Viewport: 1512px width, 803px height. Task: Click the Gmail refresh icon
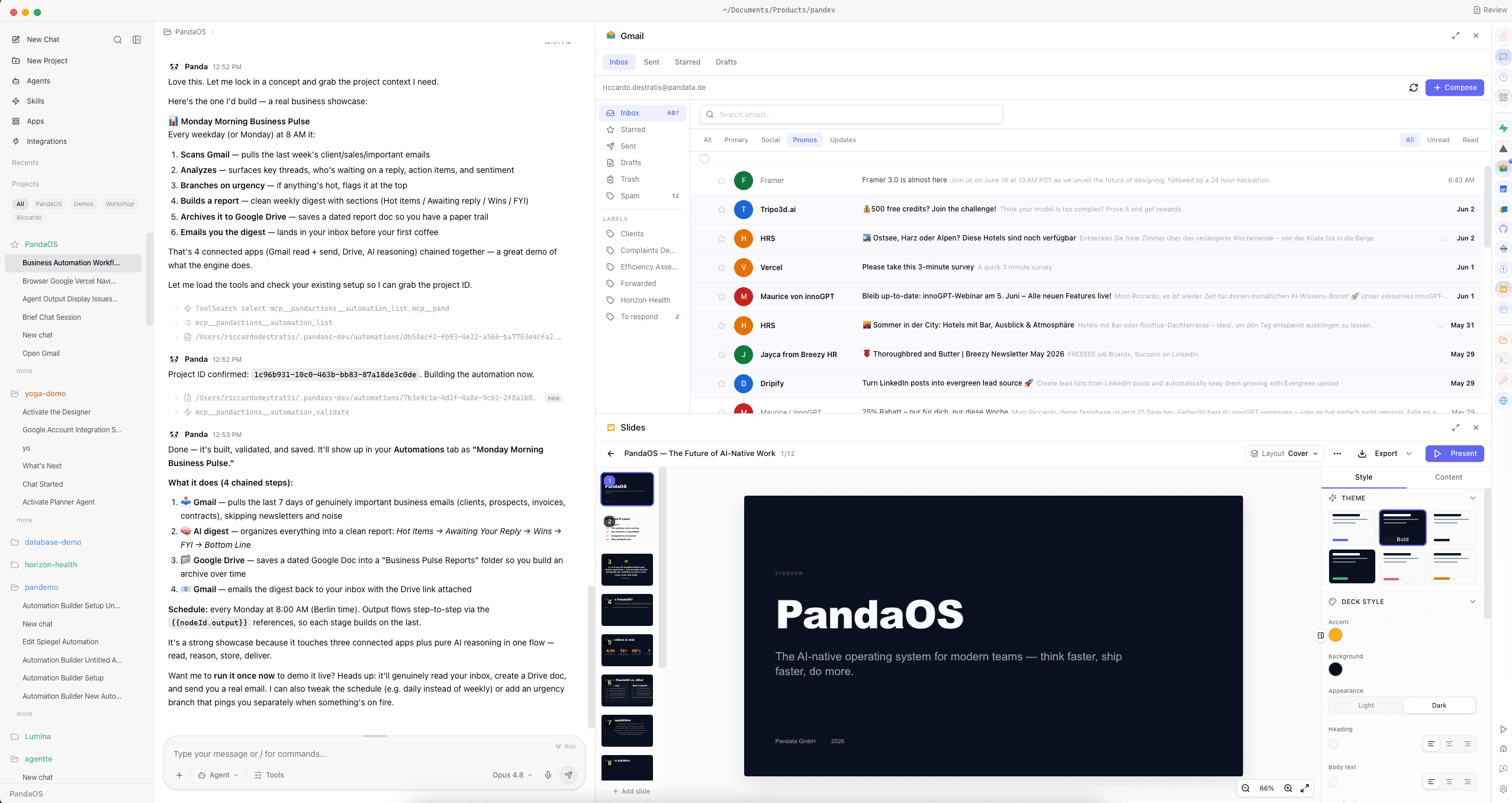click(x=1414, y=88)
